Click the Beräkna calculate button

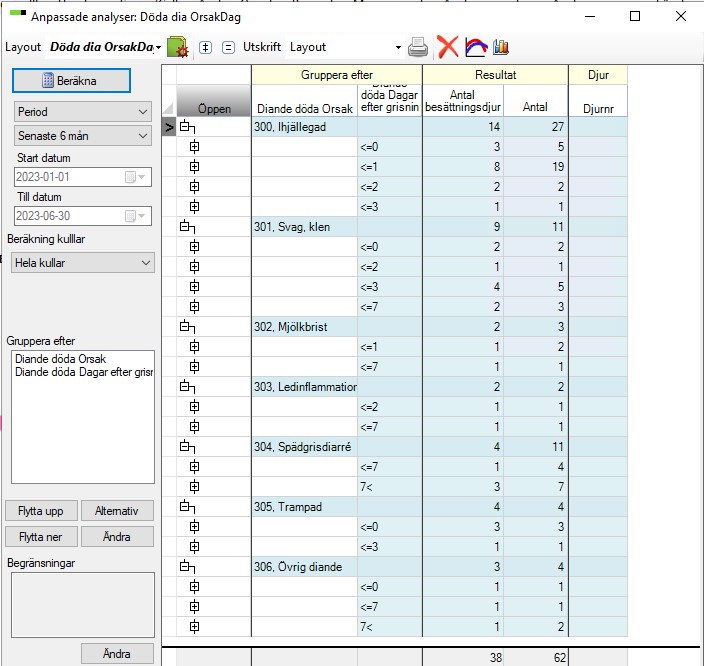[71, 80]
